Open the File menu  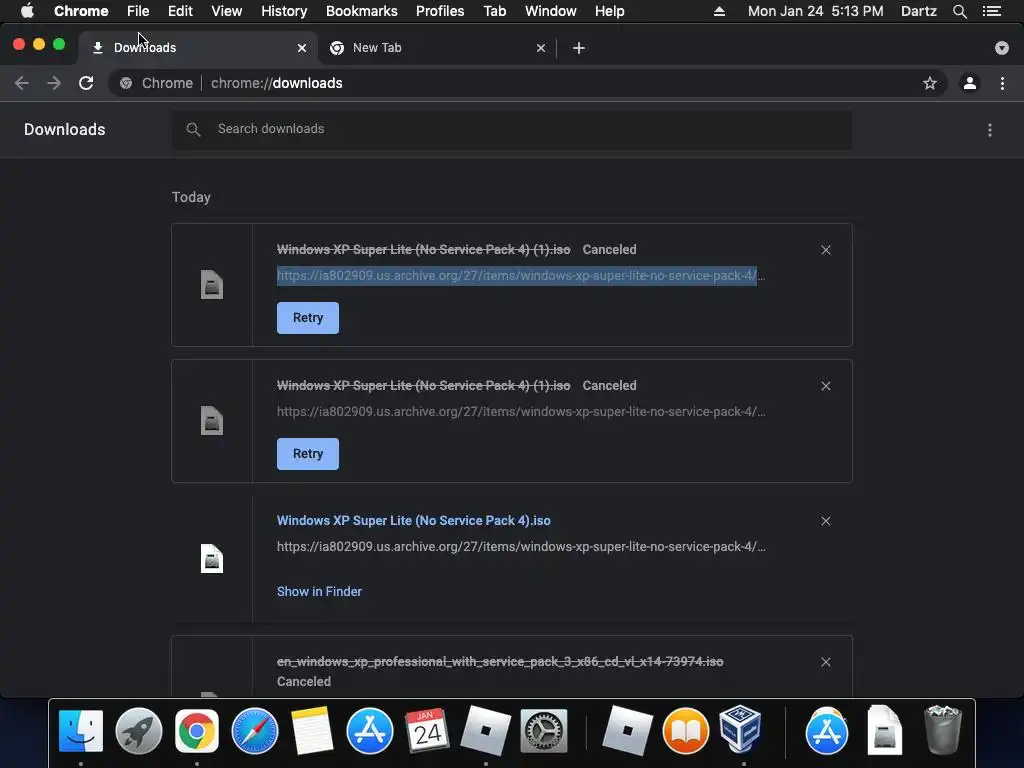pos(138,11)
